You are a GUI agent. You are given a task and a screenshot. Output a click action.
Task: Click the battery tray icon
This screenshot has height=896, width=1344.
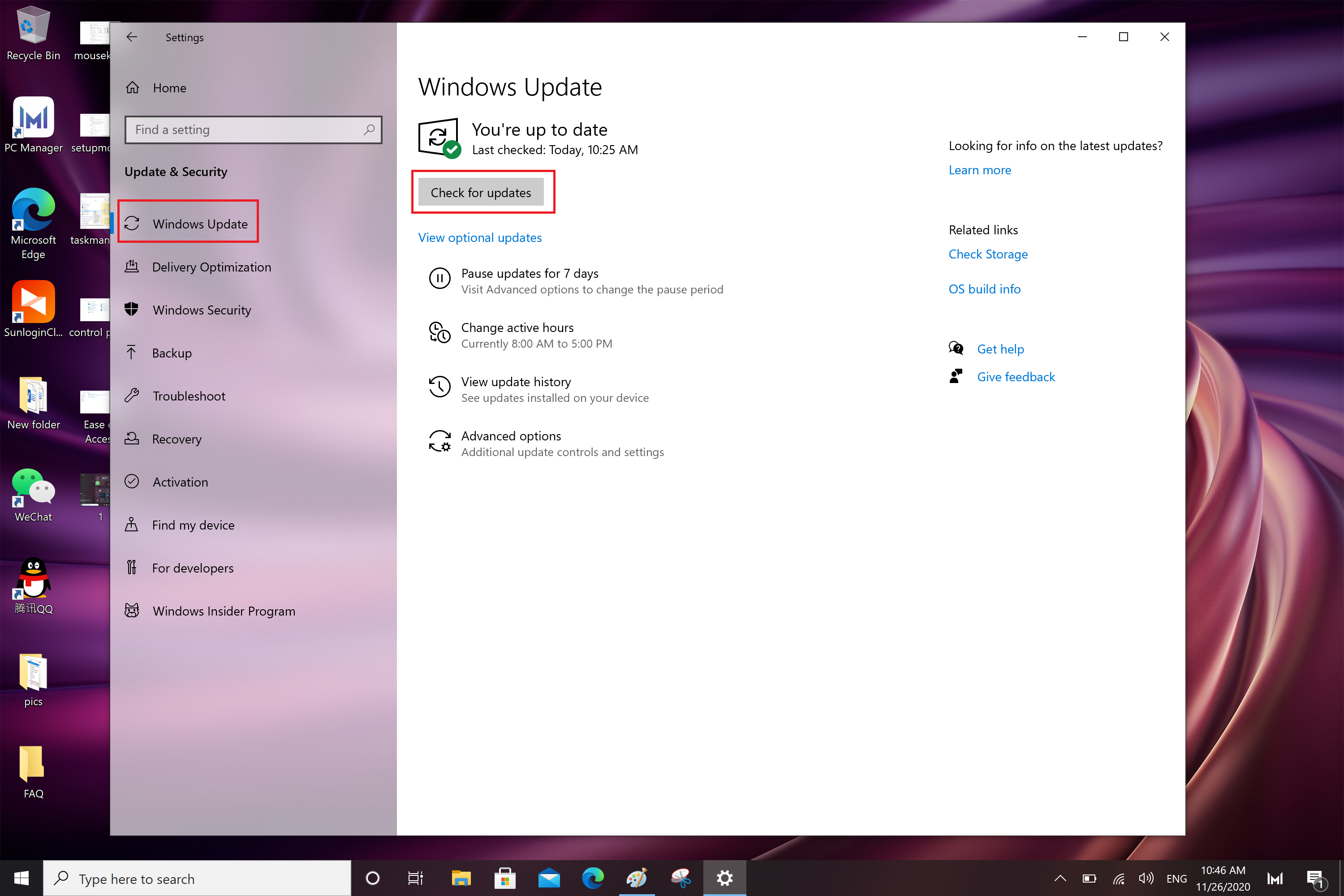click(x=1089, y=878)
